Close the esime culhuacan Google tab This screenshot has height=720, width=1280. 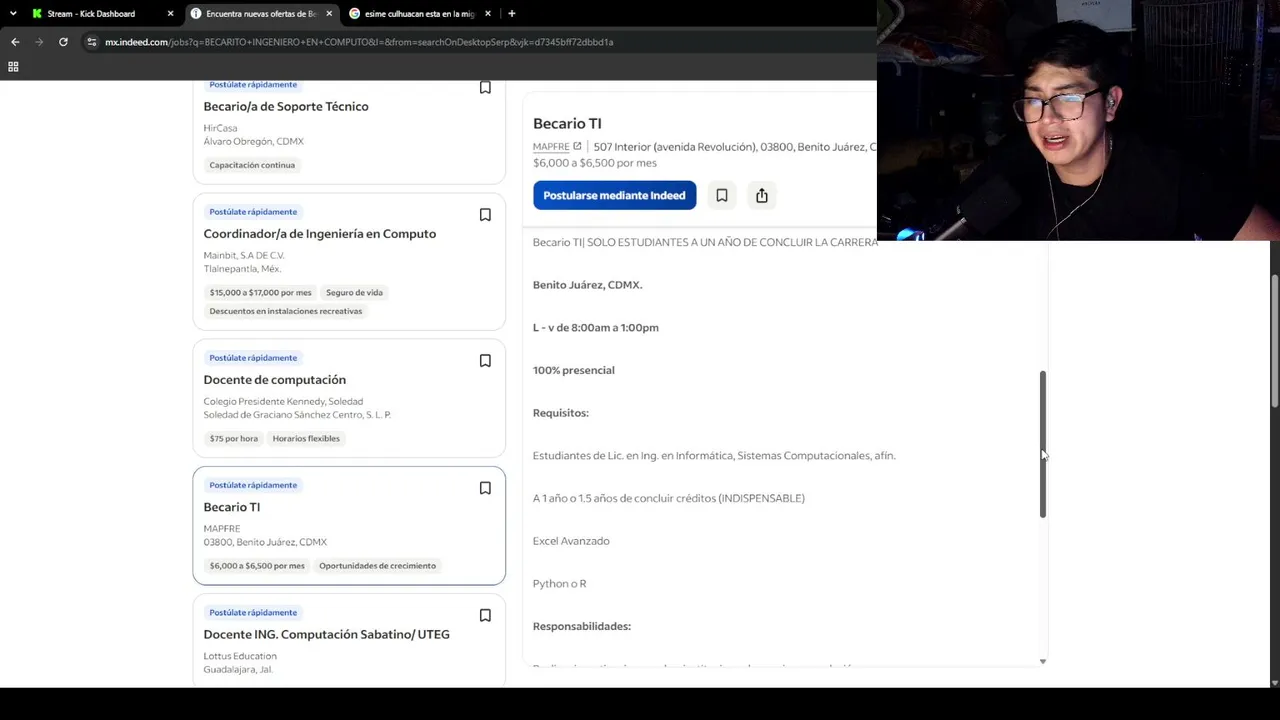pos(488,14)
